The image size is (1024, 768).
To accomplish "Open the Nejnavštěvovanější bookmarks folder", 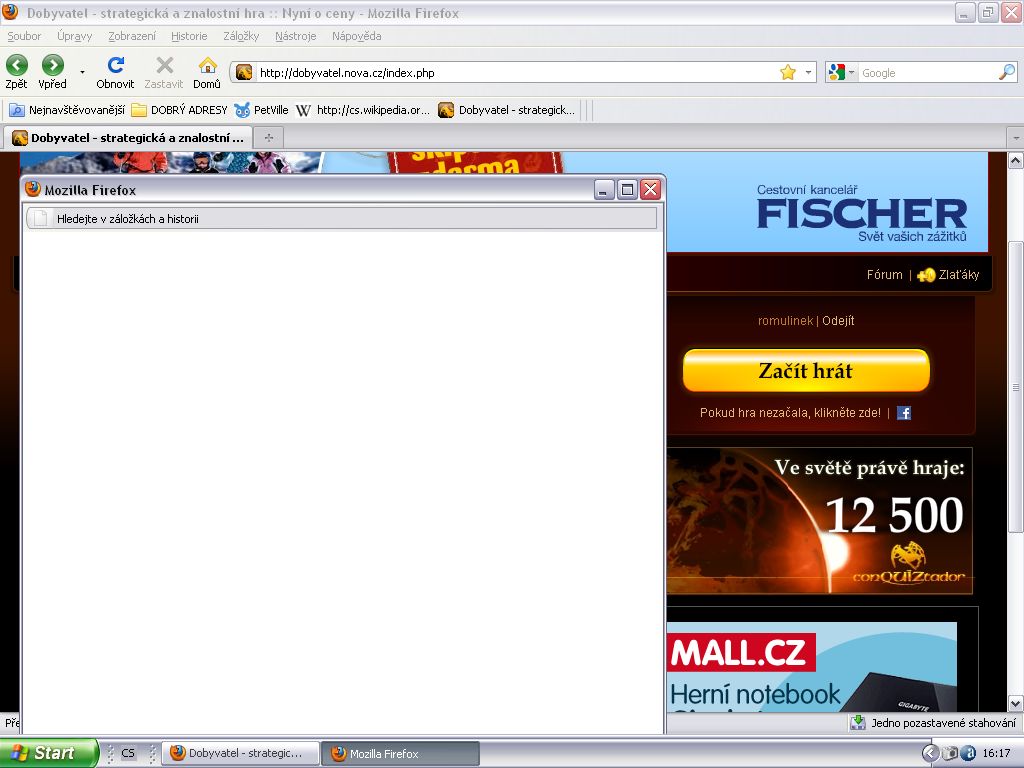I will coord(67,110).
